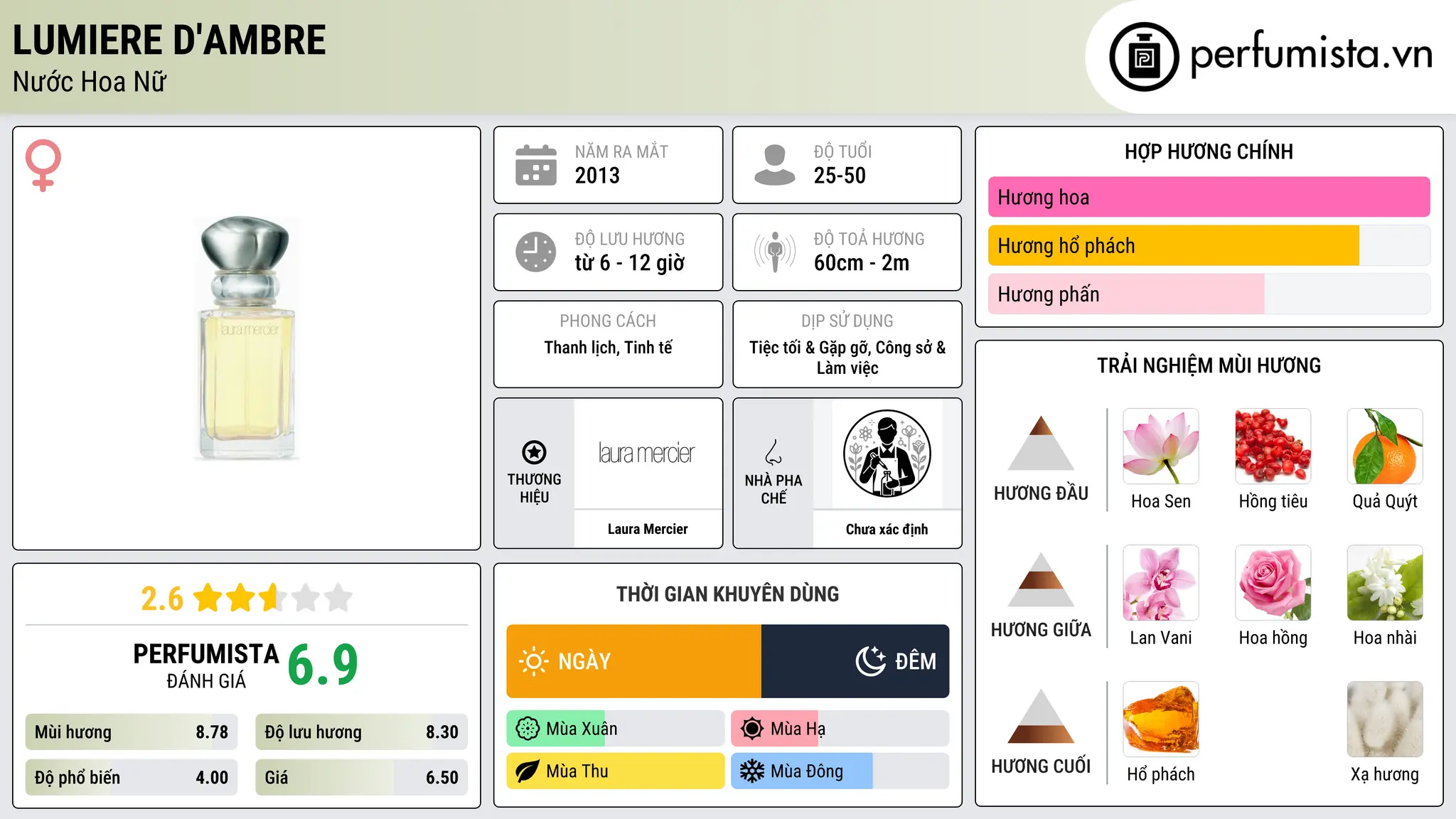Select the Hoa Sen lotus image
This screenshot has width=1456, height=819.
pyautogui.click(x=1161, y=446)
